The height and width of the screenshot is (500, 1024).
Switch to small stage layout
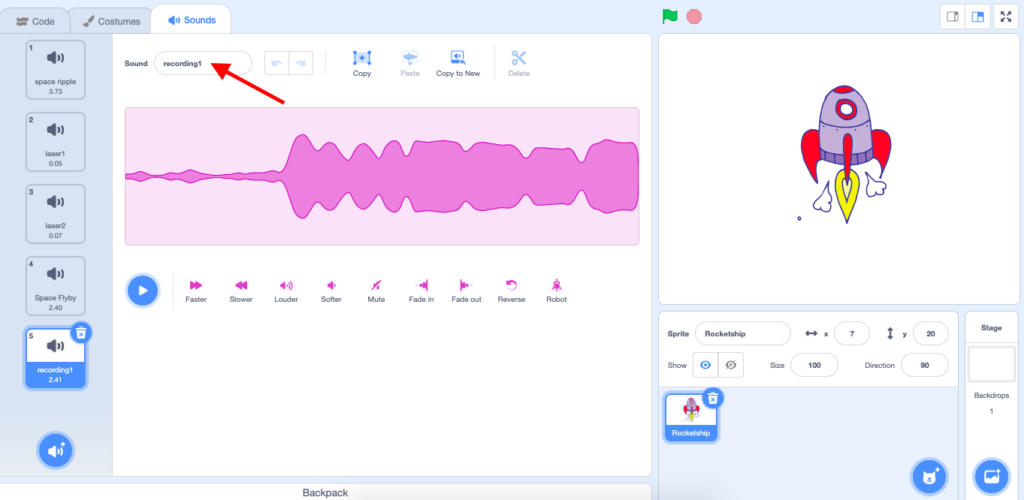[953, 17]
